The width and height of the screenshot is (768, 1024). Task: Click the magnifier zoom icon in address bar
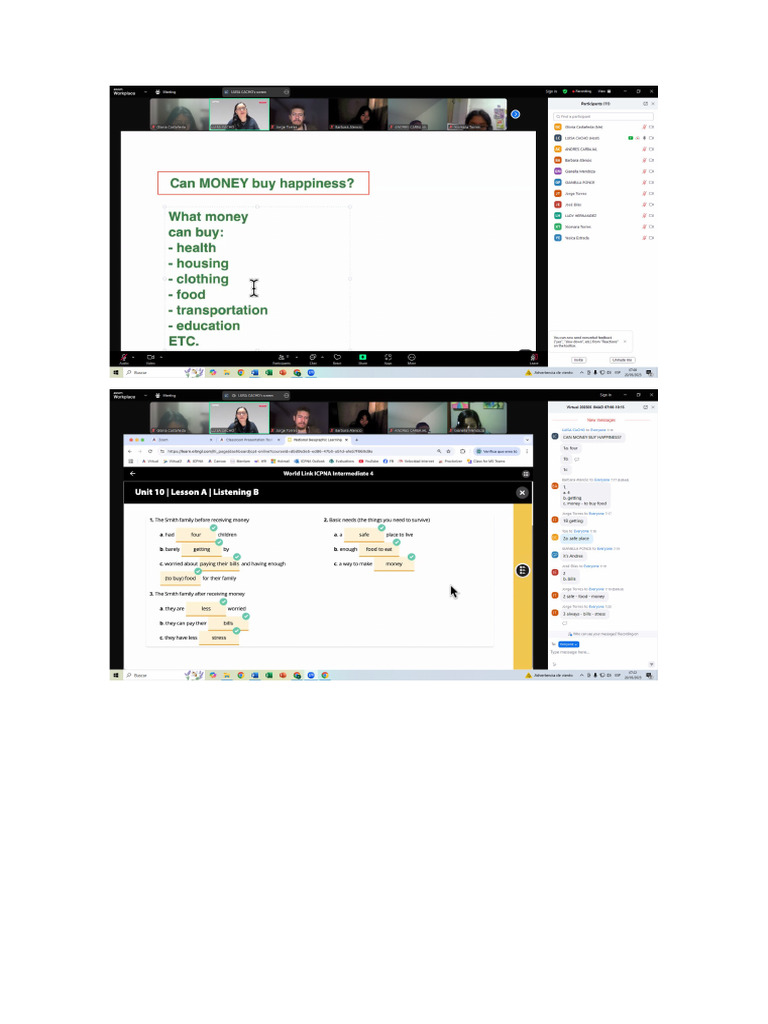coord(439,451)
